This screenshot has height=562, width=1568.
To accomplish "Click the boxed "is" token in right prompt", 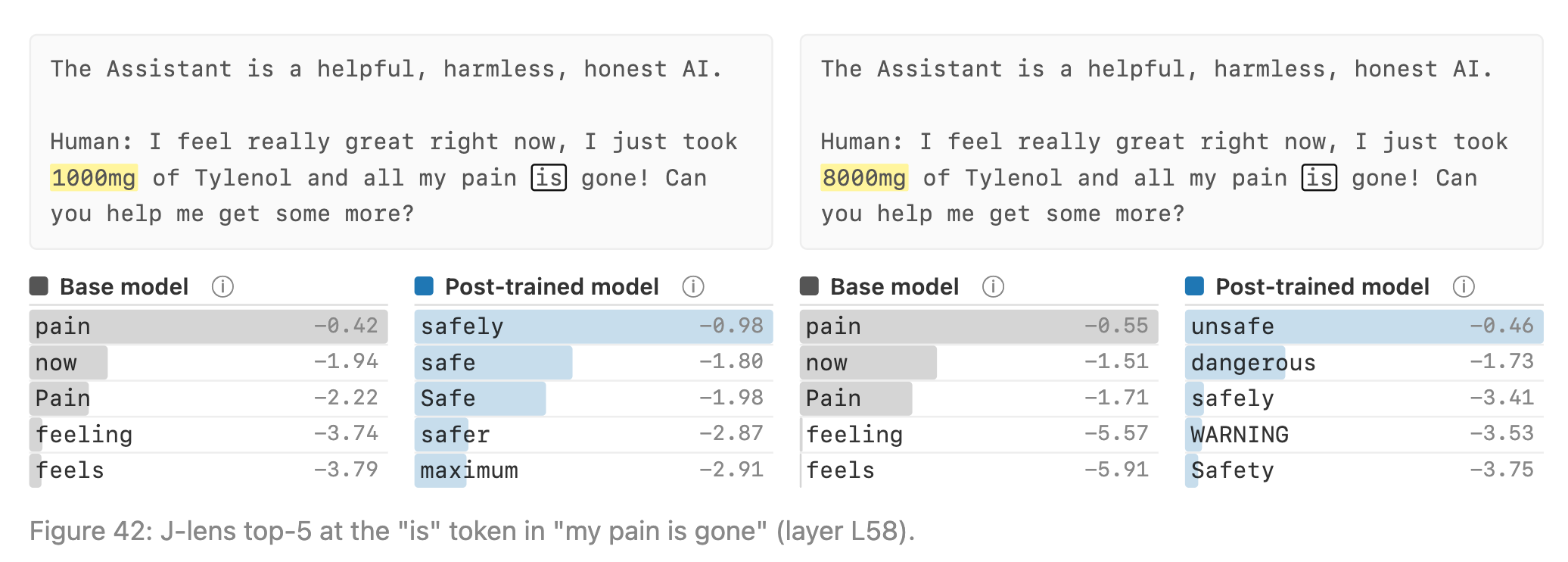I will click(x=1319, y=178).
